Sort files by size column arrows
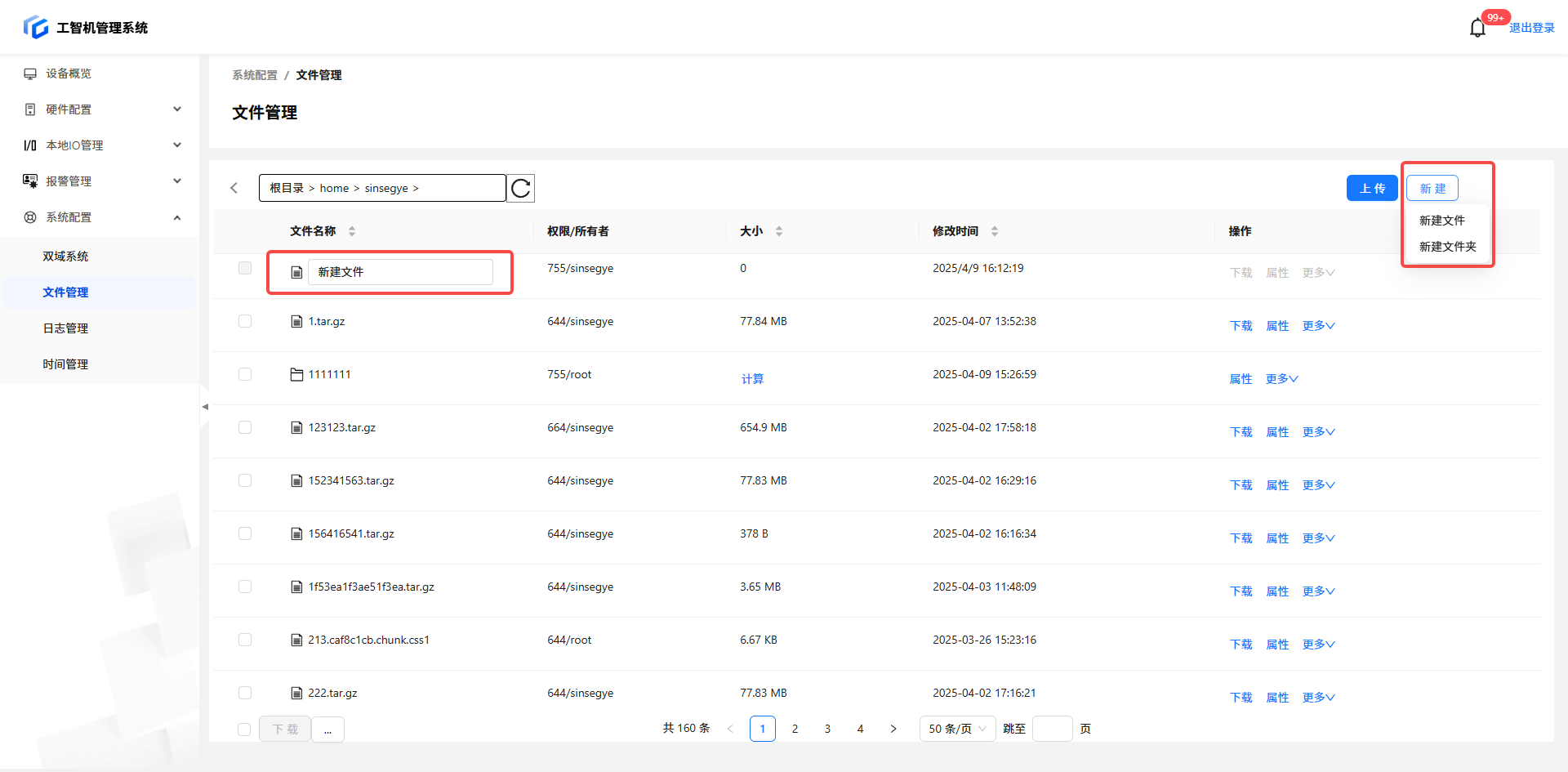This screenshot has width=1568, height=772. pyautogui.click(x=779, y=231)
